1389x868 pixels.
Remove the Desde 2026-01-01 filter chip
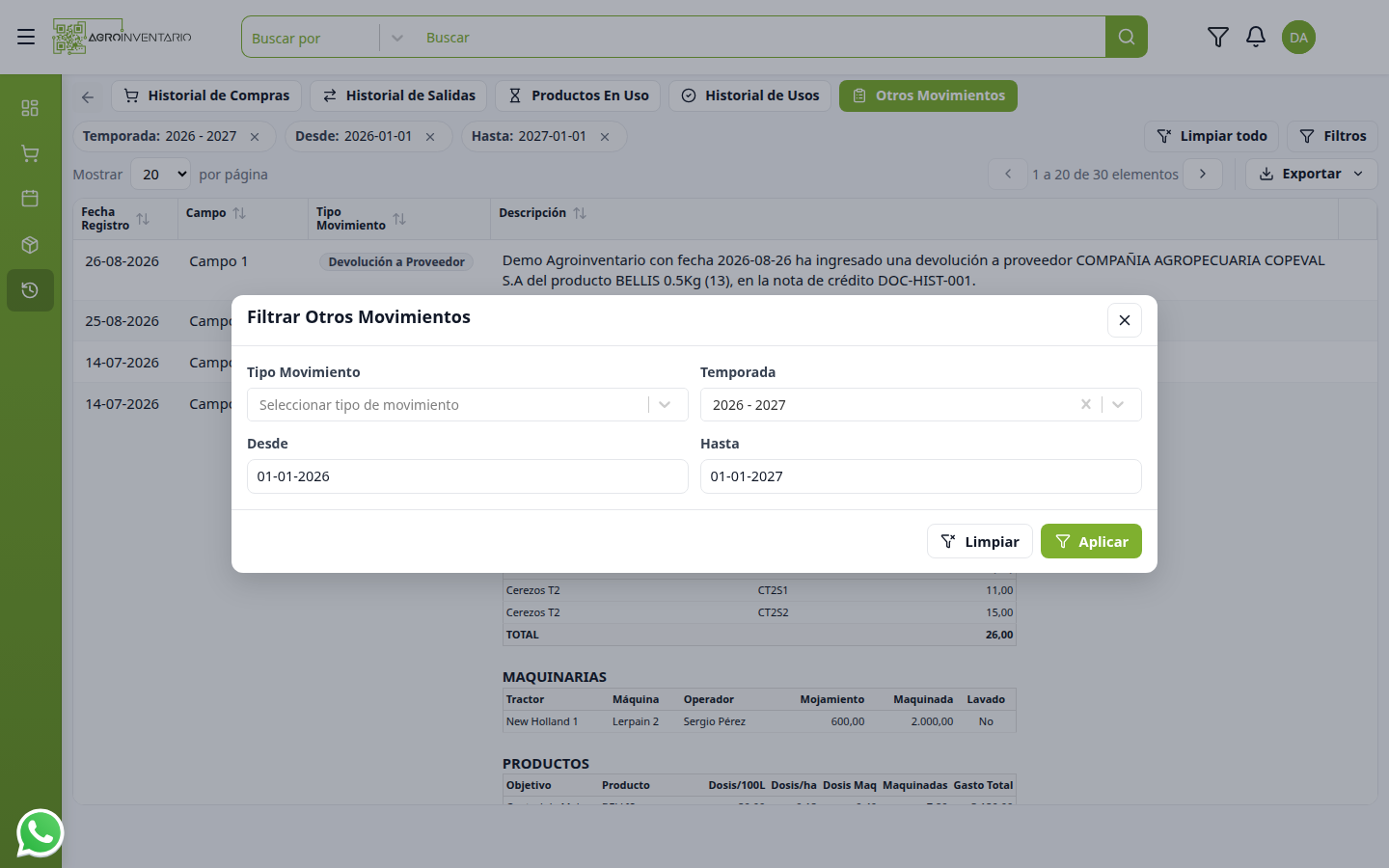(430, 137)
